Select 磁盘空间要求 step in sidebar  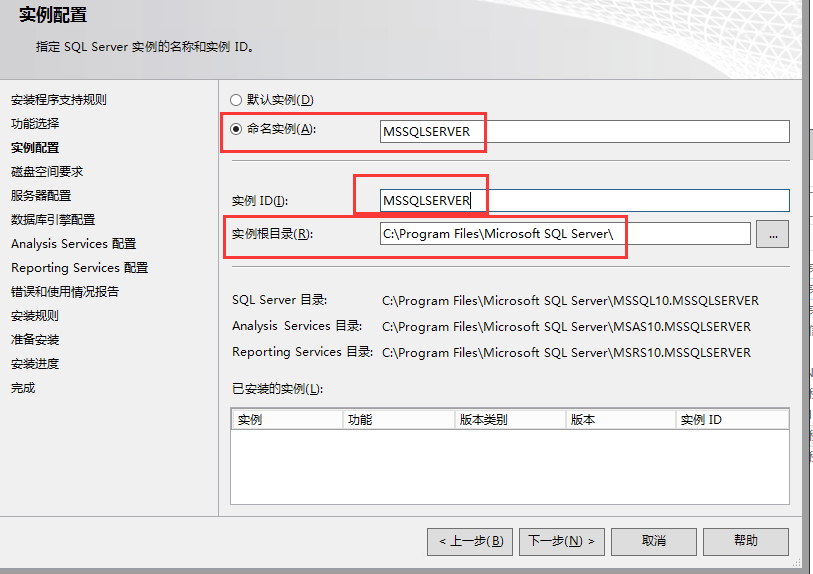pyautogui.click(x=47, y=172)
